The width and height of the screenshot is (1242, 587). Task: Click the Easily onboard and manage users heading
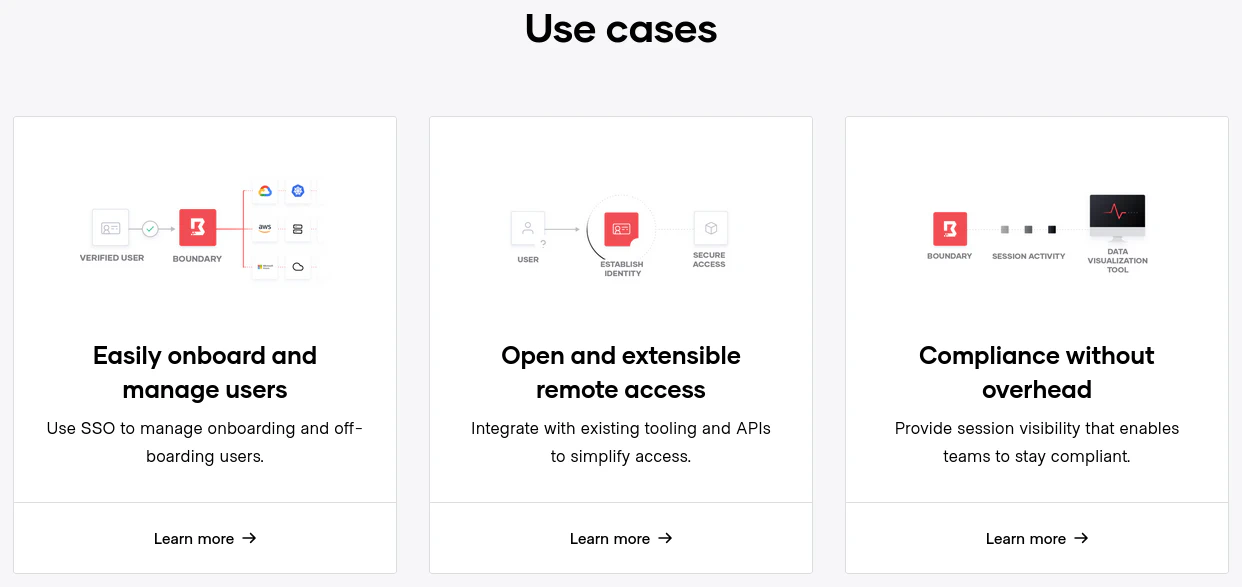pyautogui.click(x=205, y=372)
